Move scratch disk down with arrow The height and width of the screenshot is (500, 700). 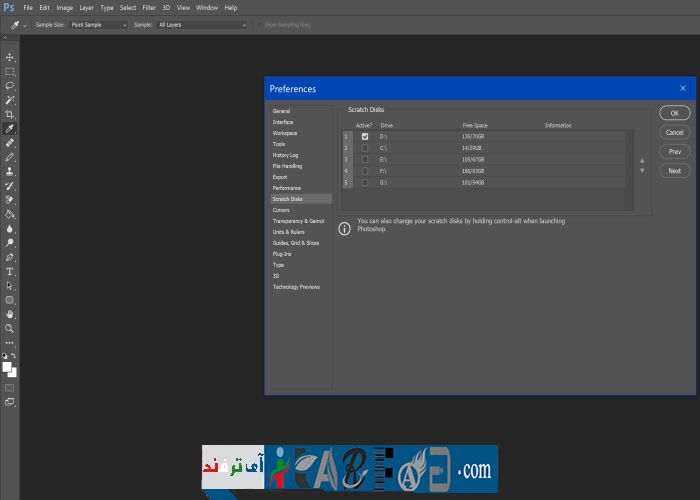pos(642,171)
